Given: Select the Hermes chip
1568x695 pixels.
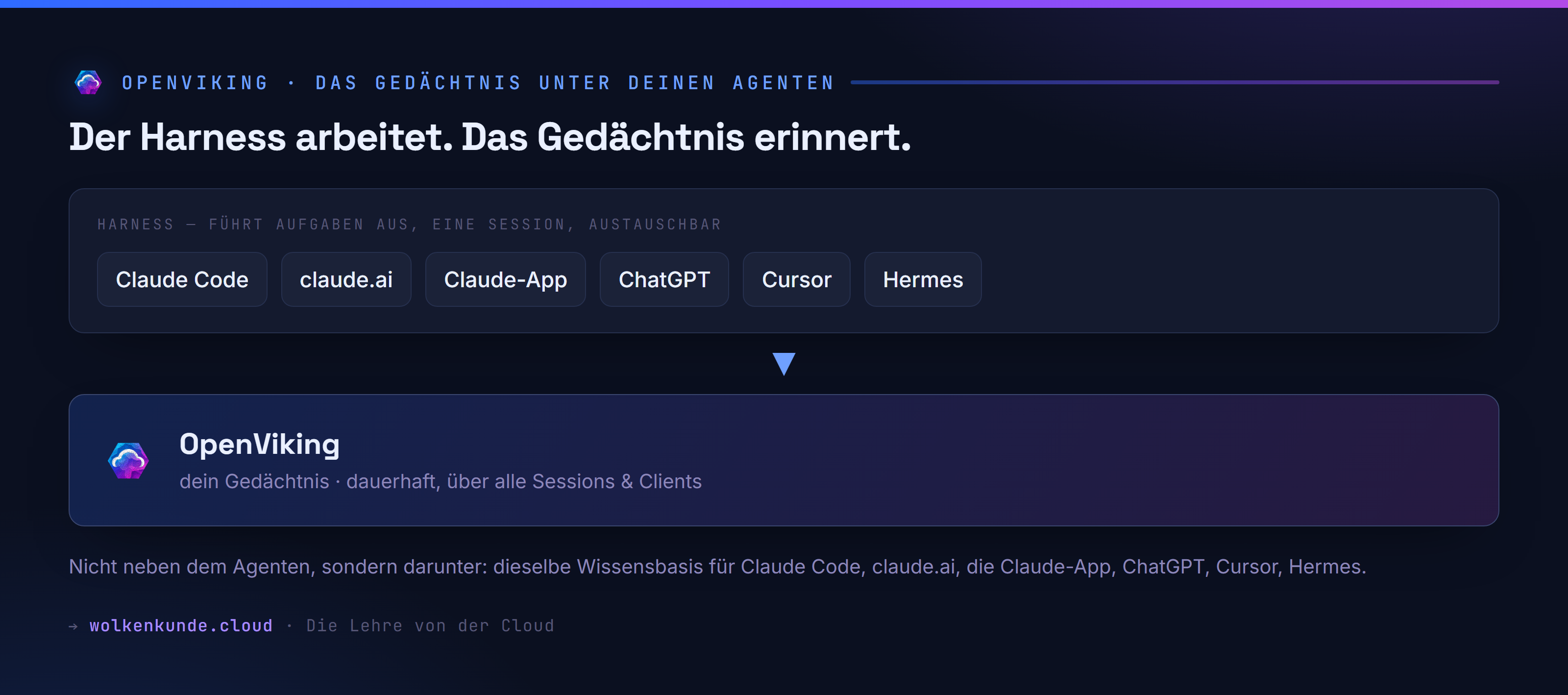Looking at the screenshot, I should coord(923,279).
